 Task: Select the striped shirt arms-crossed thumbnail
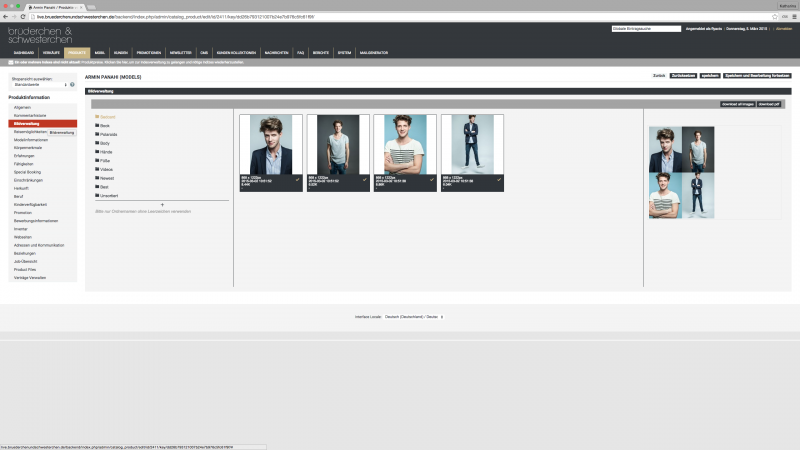(x=405, y=144)
